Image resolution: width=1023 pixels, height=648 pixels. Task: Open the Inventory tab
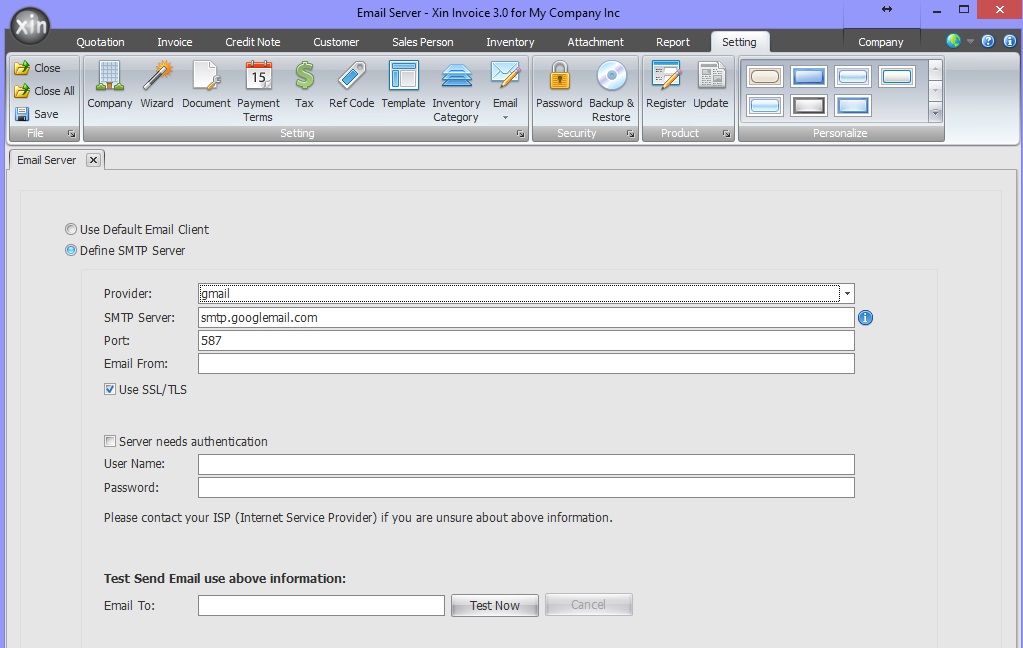pyautogui.click(x=510, y=42)
